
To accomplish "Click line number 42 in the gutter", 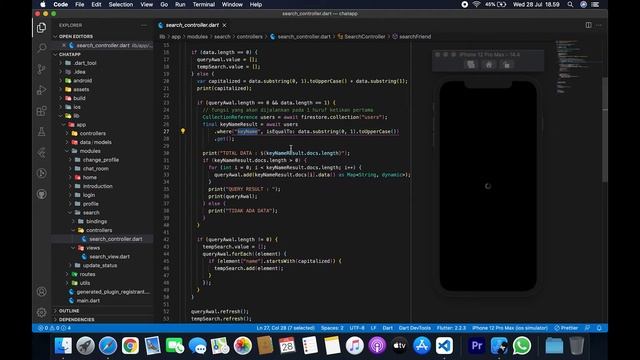I will pyautogui.click(x=166, y=240).
